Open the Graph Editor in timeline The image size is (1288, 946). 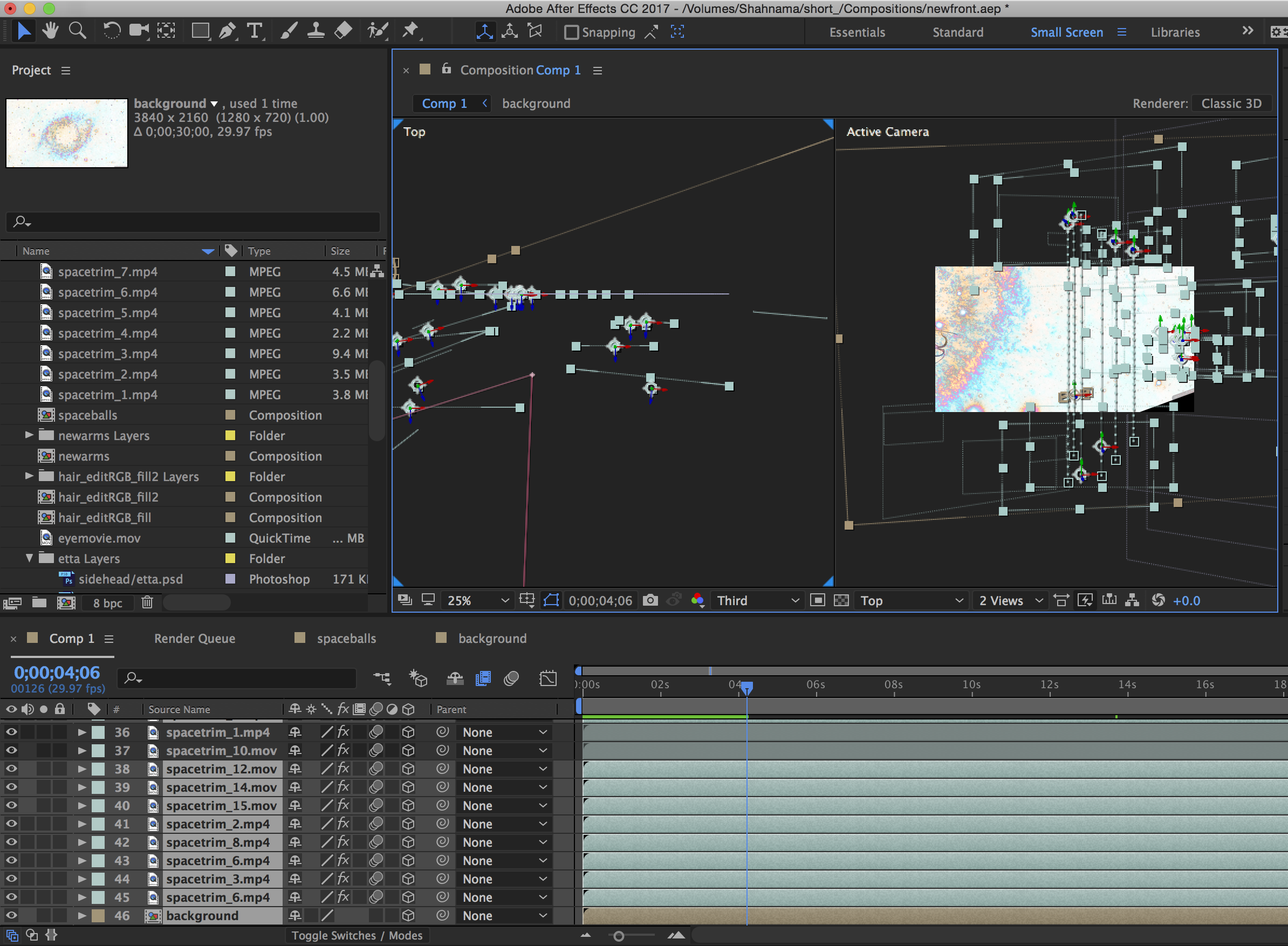[x=548, y=678]
